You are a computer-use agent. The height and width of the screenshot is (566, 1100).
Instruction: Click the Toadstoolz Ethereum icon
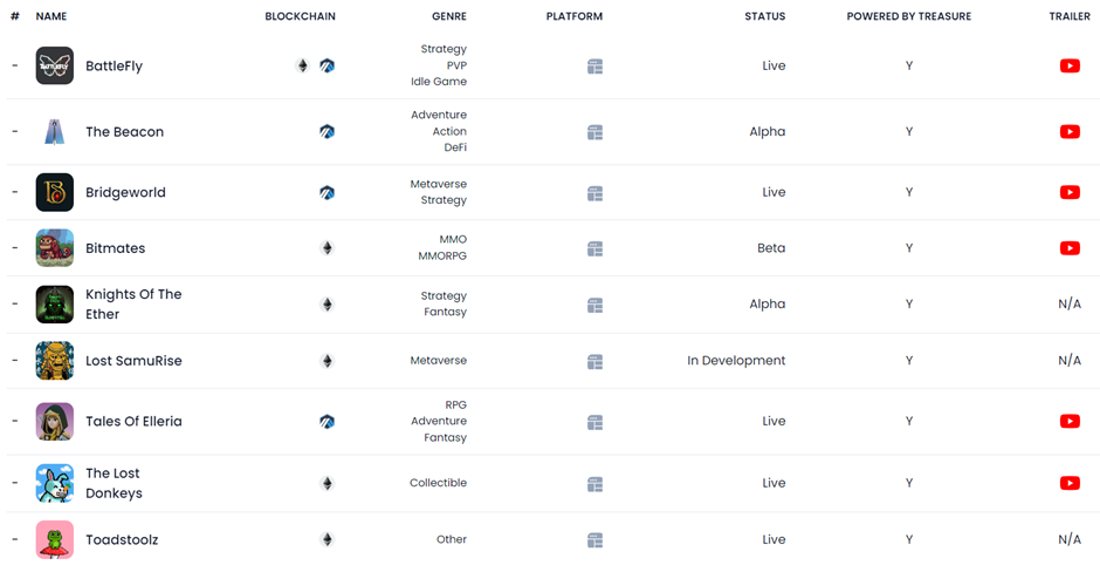click(327, 540)
